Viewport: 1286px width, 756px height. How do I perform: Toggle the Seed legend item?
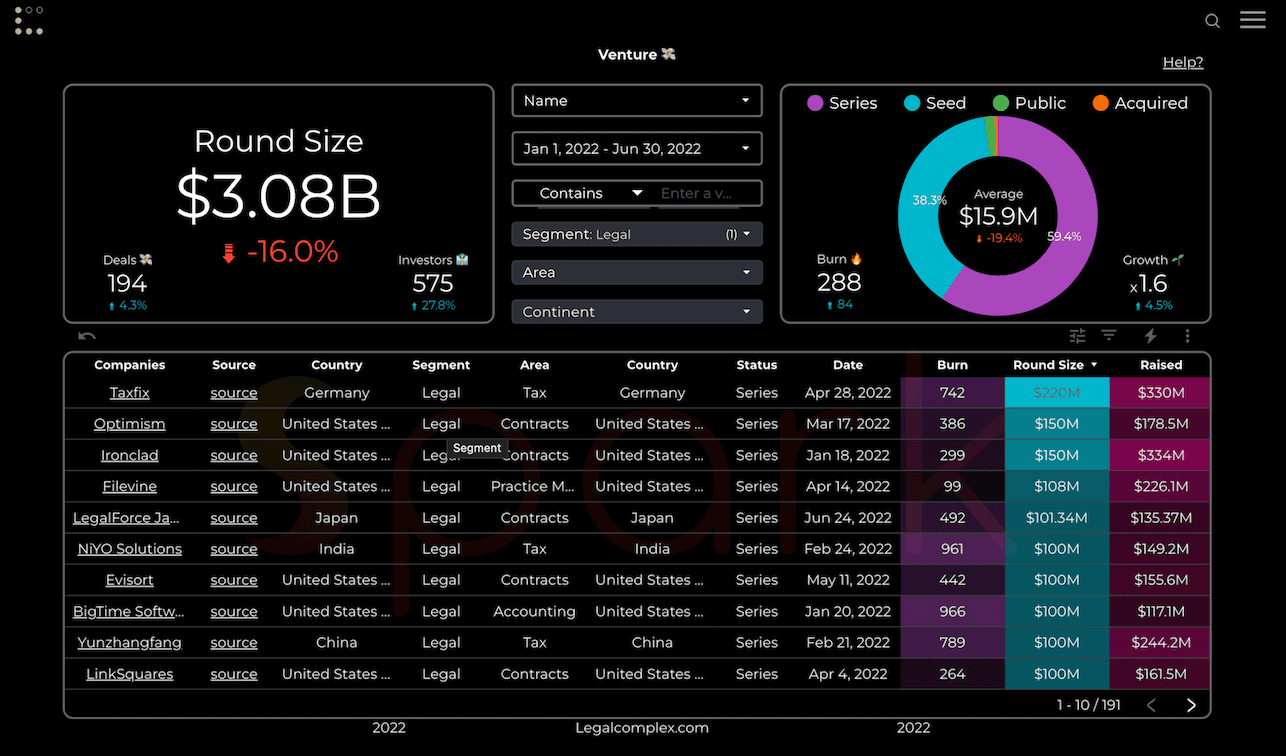point(934,103)
